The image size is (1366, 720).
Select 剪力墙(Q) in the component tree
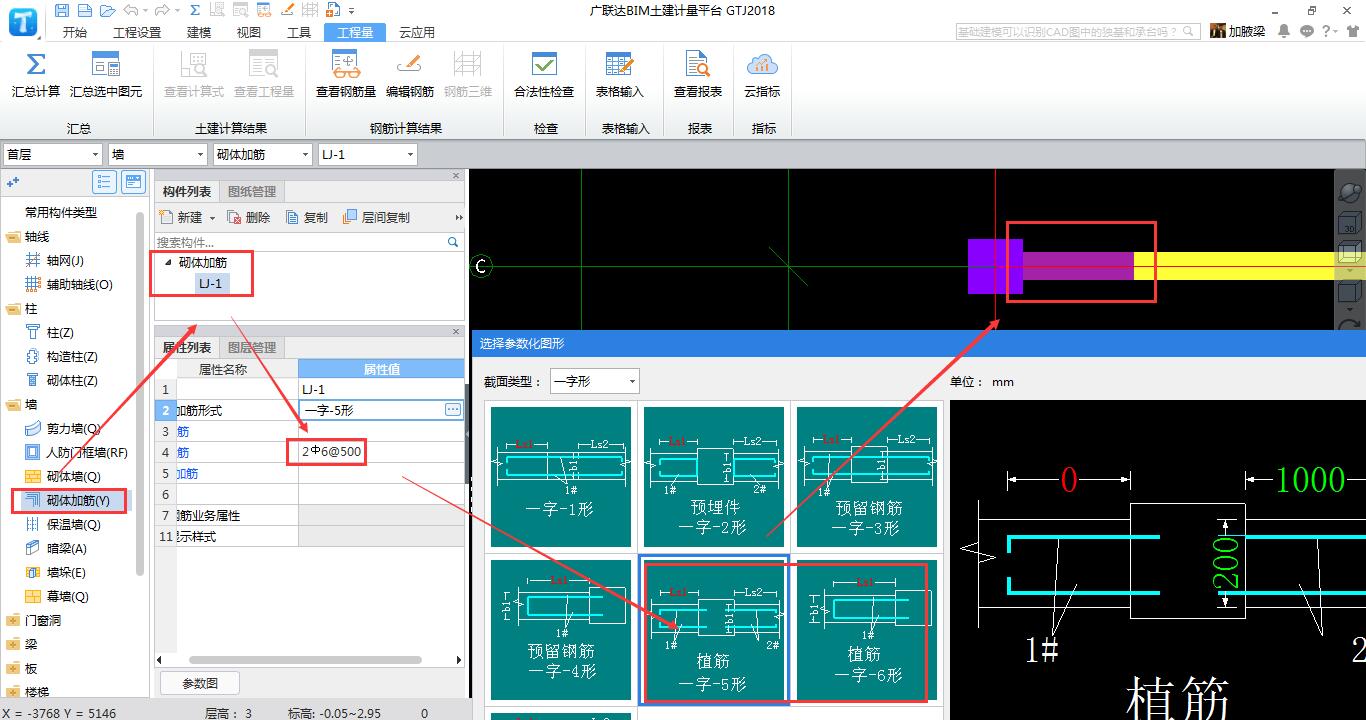coord(73,428)
